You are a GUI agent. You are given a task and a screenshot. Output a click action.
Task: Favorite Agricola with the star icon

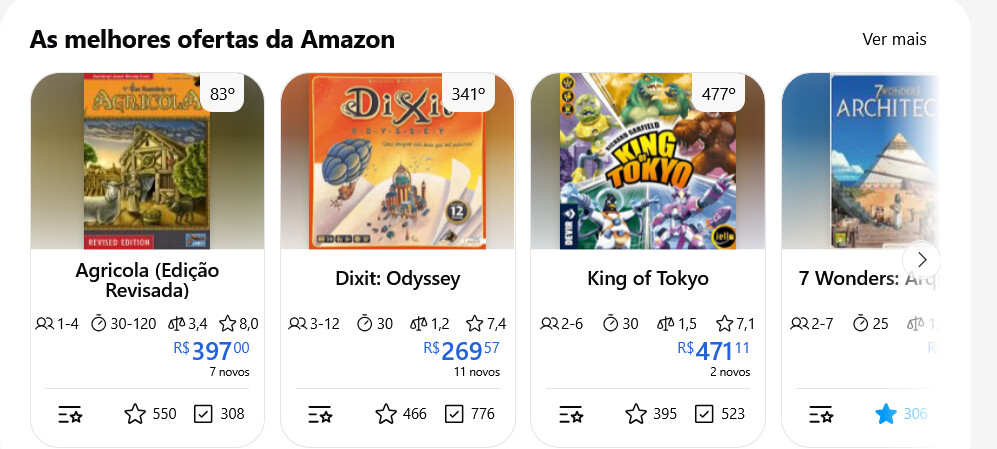click(135, 414)
